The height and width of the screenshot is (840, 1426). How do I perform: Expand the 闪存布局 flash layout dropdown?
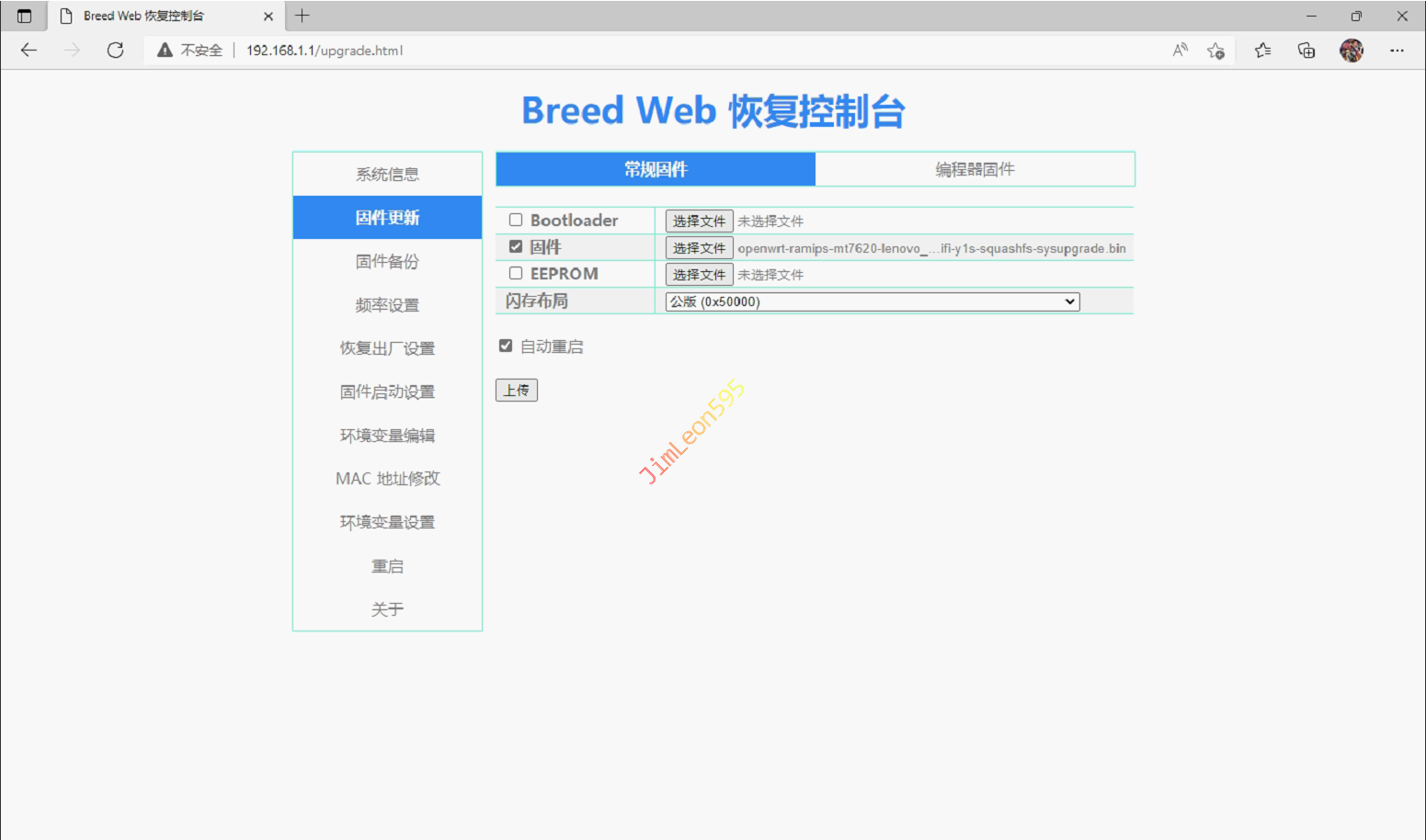(x=872, y=301)
